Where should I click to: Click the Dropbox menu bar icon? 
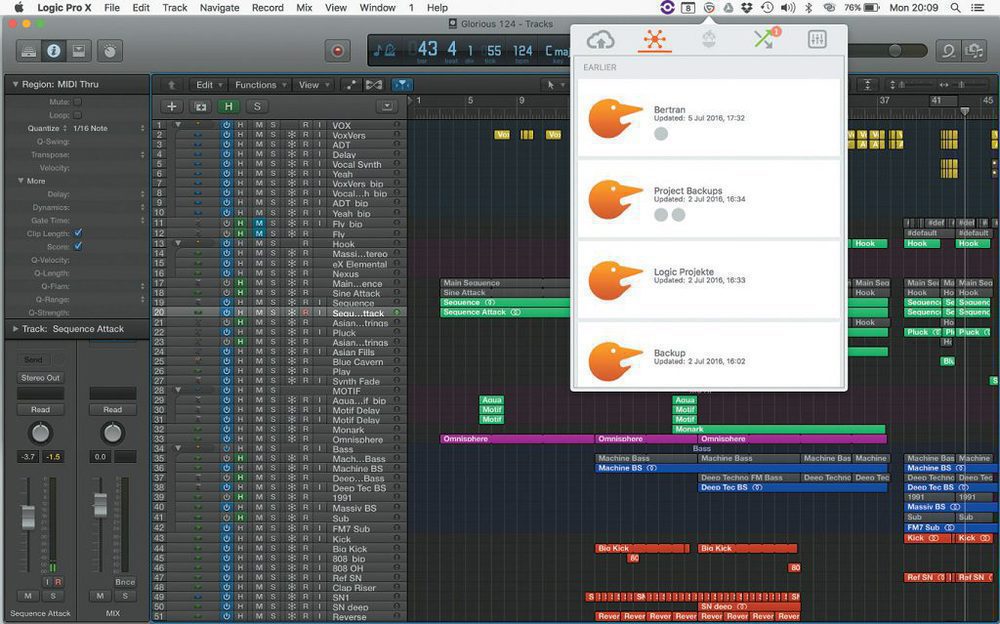pyautogui.click(x=747, y=8)
